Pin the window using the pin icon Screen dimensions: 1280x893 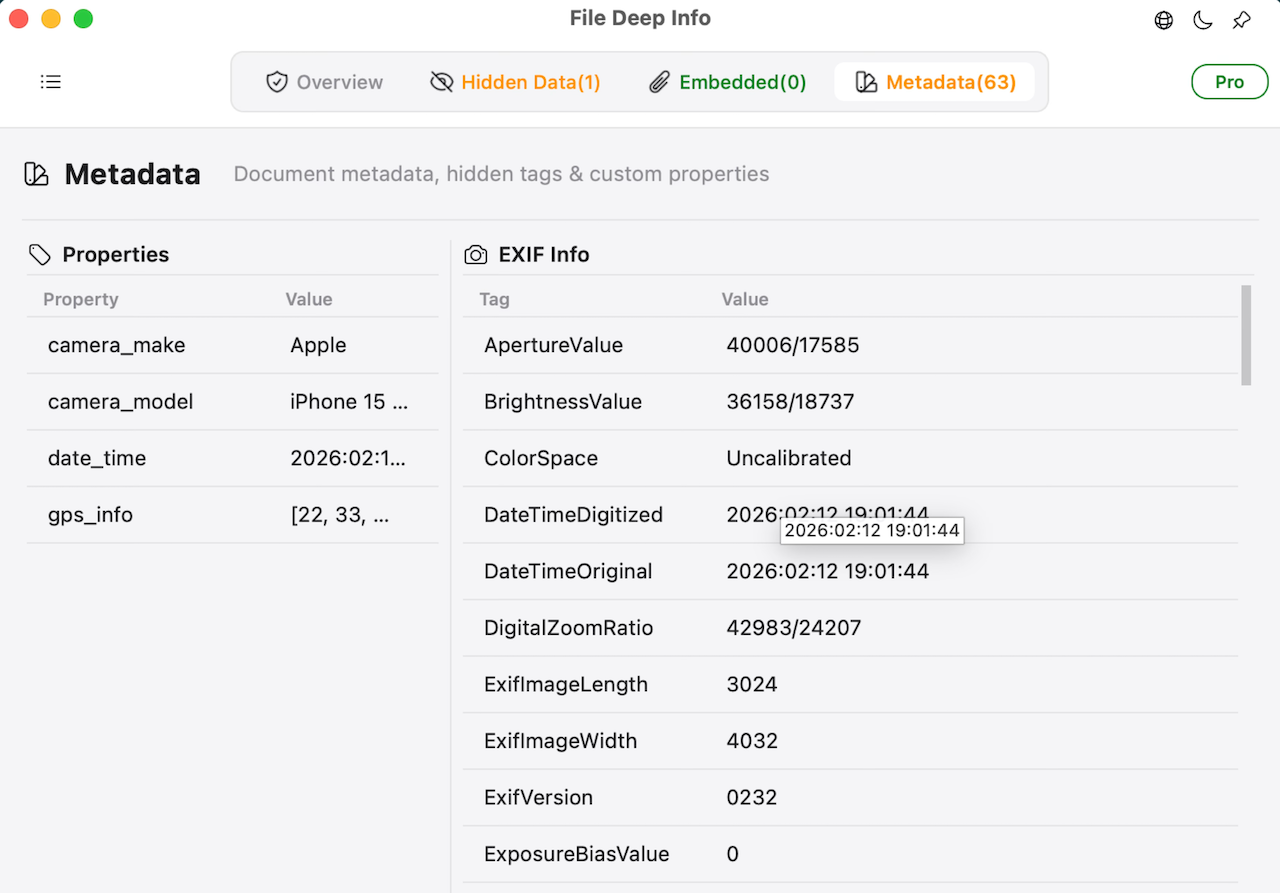[1241, 19]
